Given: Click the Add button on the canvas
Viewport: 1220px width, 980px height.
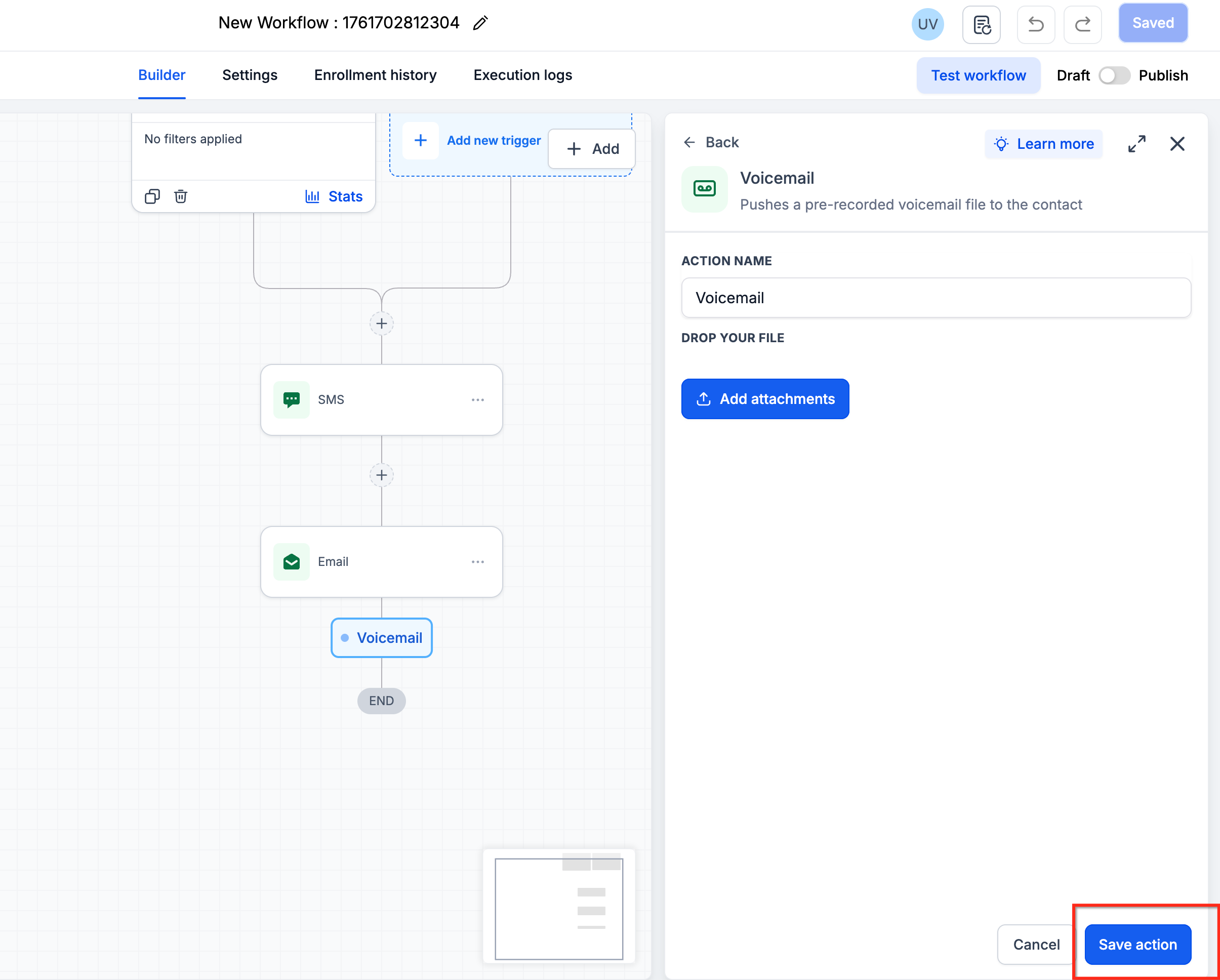Looking at the screenshot, I should 592,149.
